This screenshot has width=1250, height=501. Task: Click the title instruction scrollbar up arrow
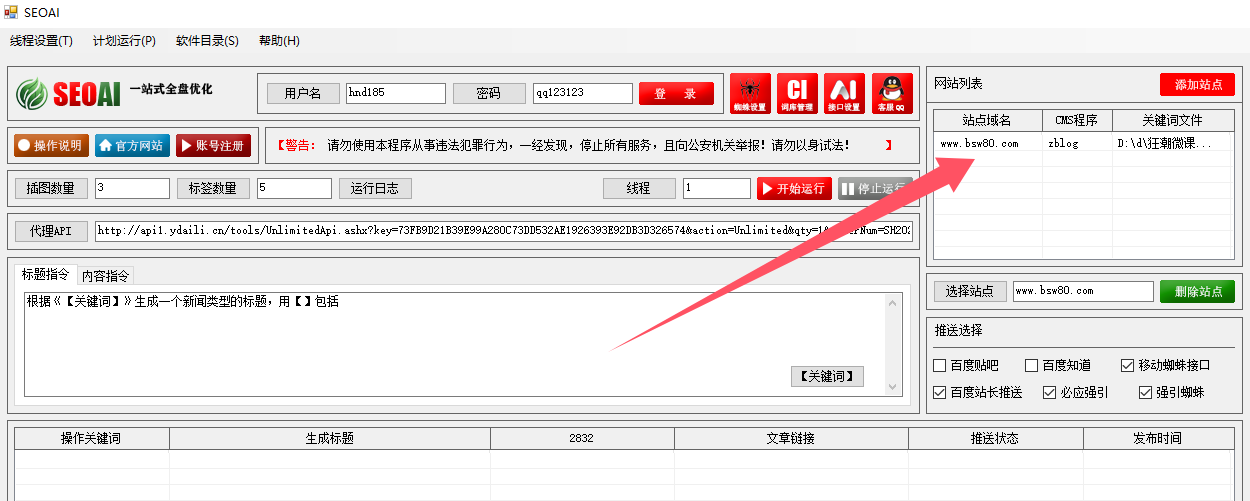[894, 302]
